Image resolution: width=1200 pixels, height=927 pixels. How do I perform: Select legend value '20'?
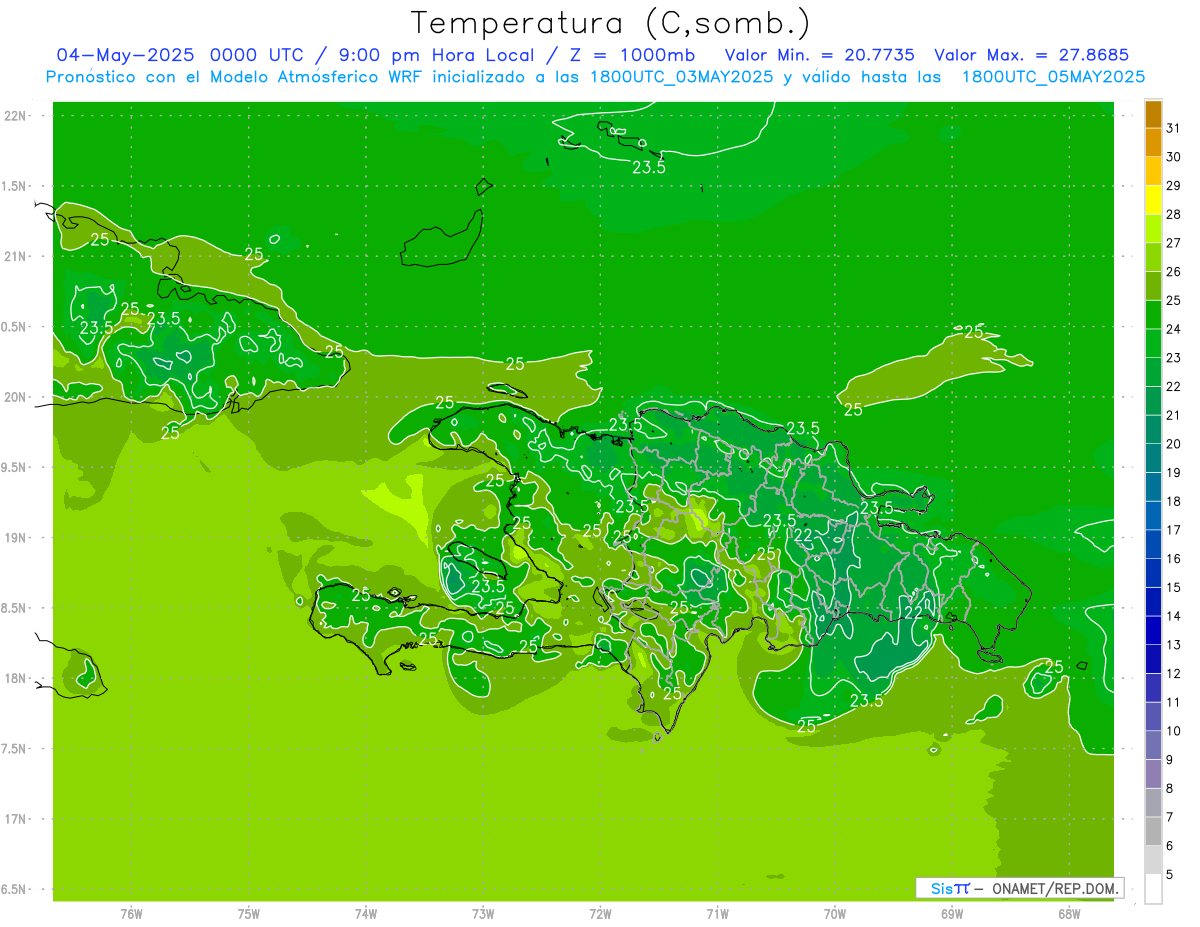click(x=1173, y=444)
